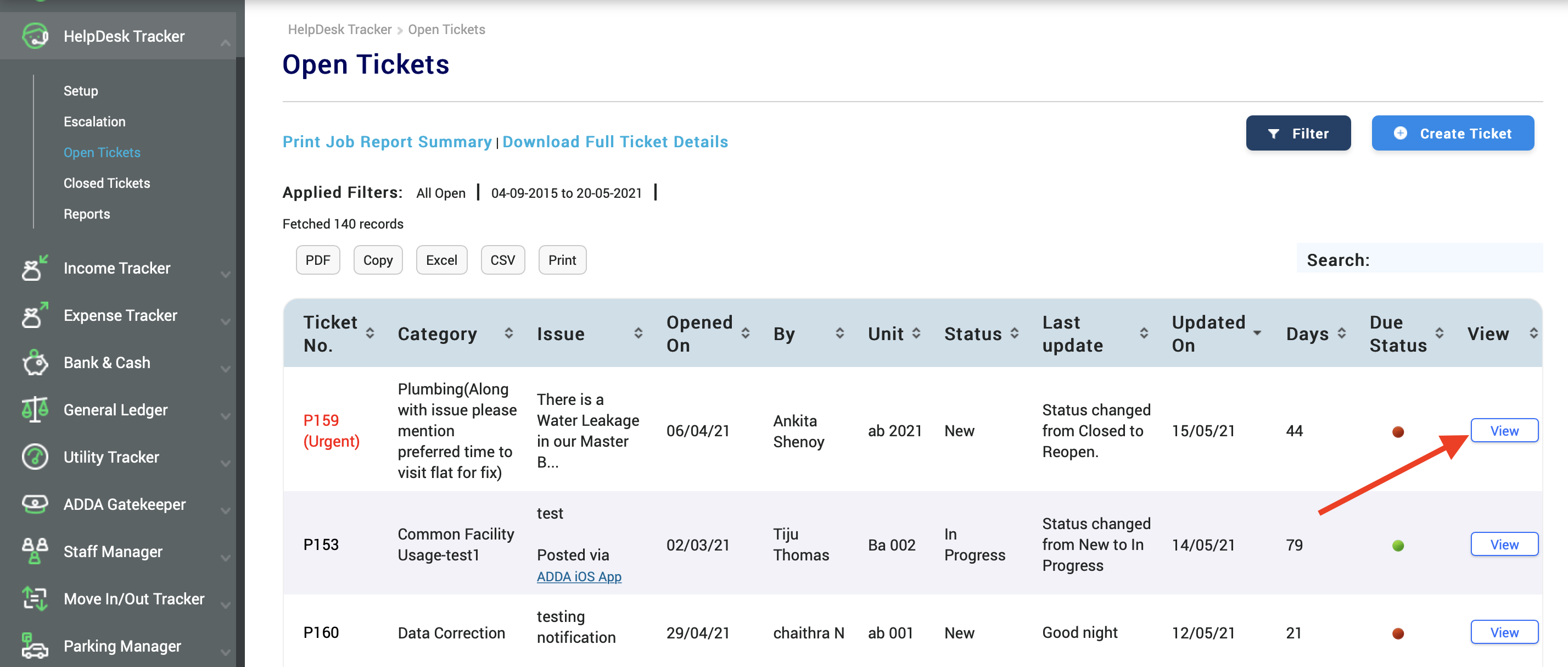Click the Income Tracker sidebar icon
Screen dimensions: 1568x667
click(35, 268)
